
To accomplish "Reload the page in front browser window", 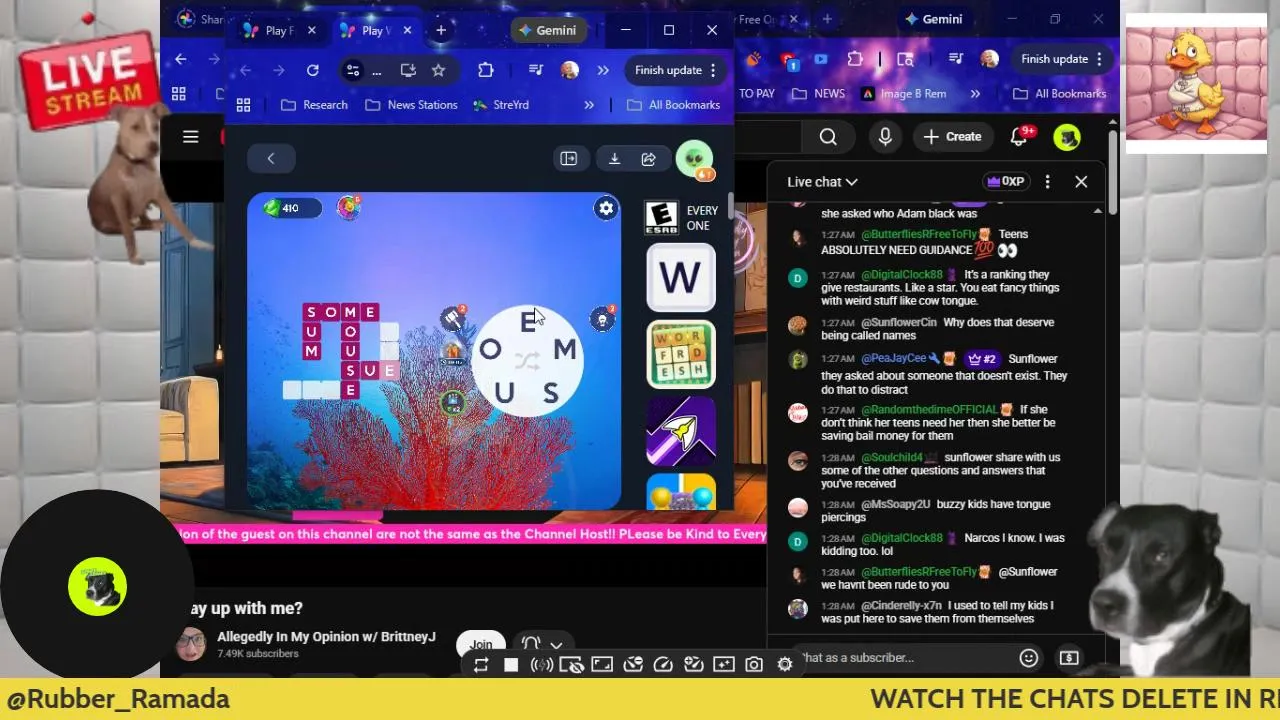I will click(x=312, y=70).
